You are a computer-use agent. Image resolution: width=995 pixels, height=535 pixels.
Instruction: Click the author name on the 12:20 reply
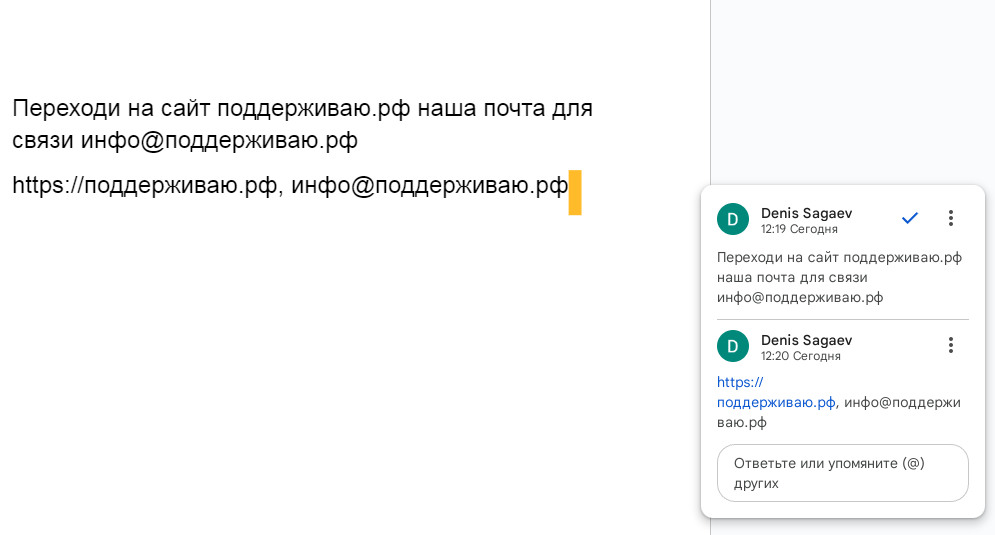tap(806, 340)
